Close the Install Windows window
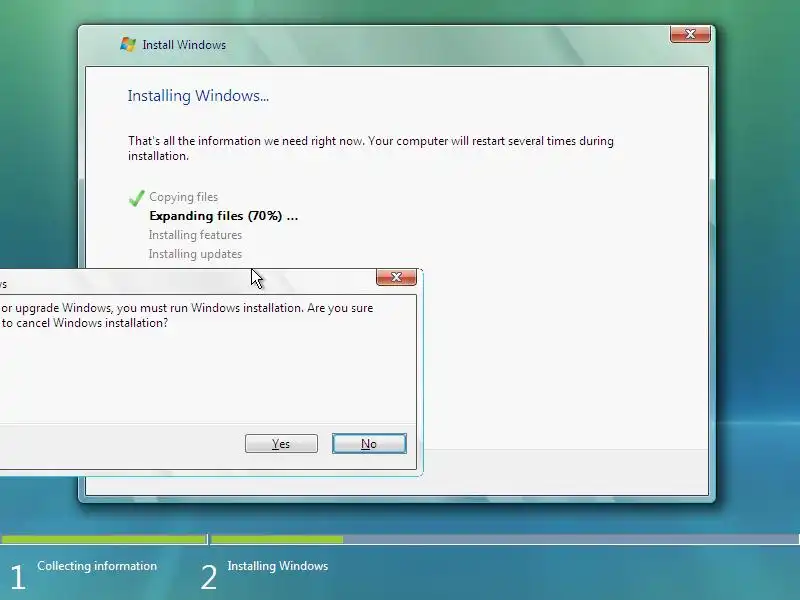800x600 pixels. click(690, 34)
